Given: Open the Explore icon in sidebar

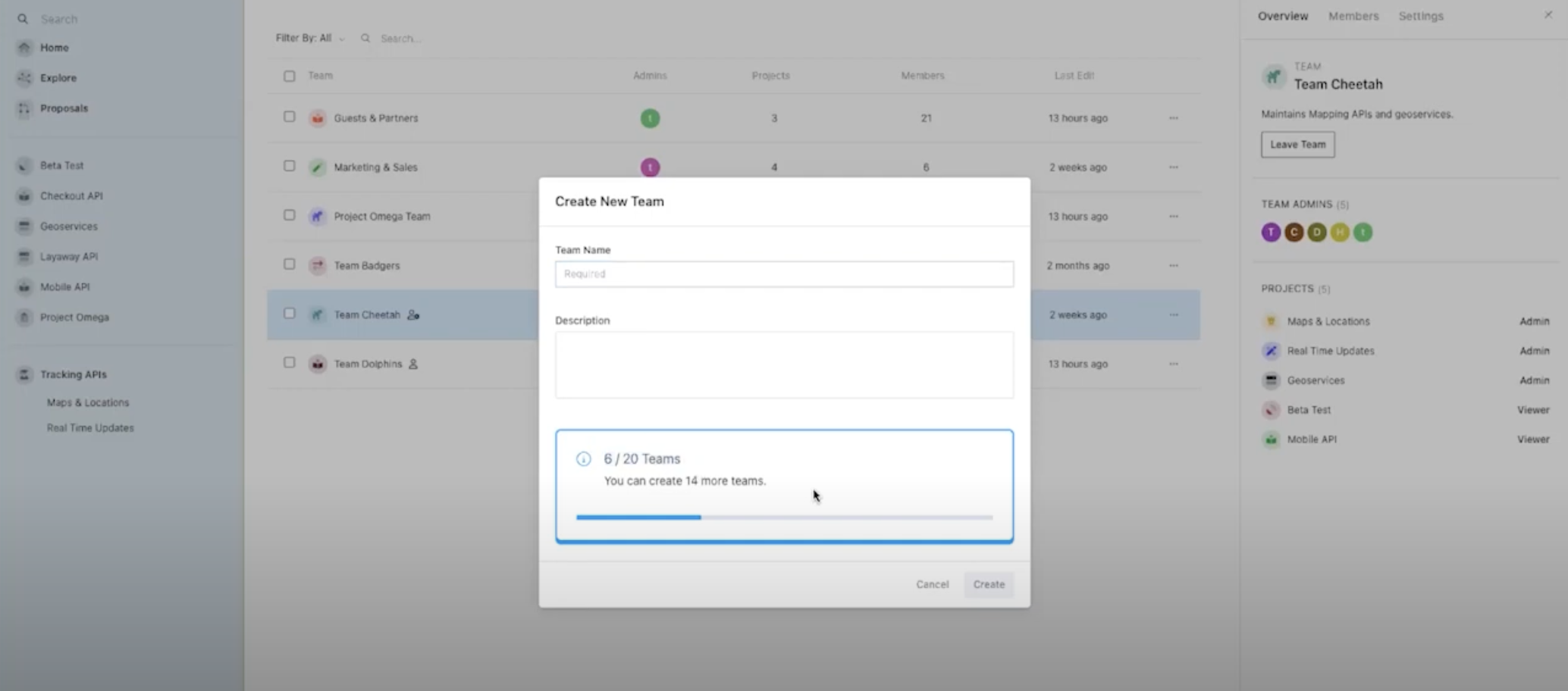Looking at the screenshot, I should tap(24, 78).
